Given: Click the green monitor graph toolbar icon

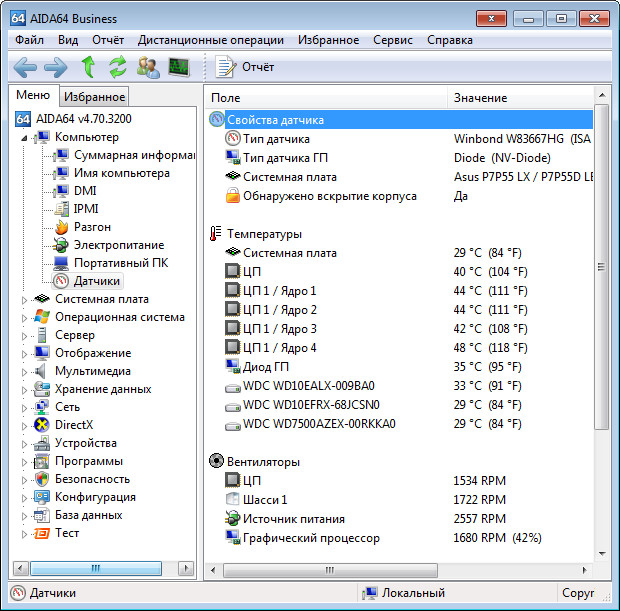Looking at the screenshot, I should tap(179, 67).
